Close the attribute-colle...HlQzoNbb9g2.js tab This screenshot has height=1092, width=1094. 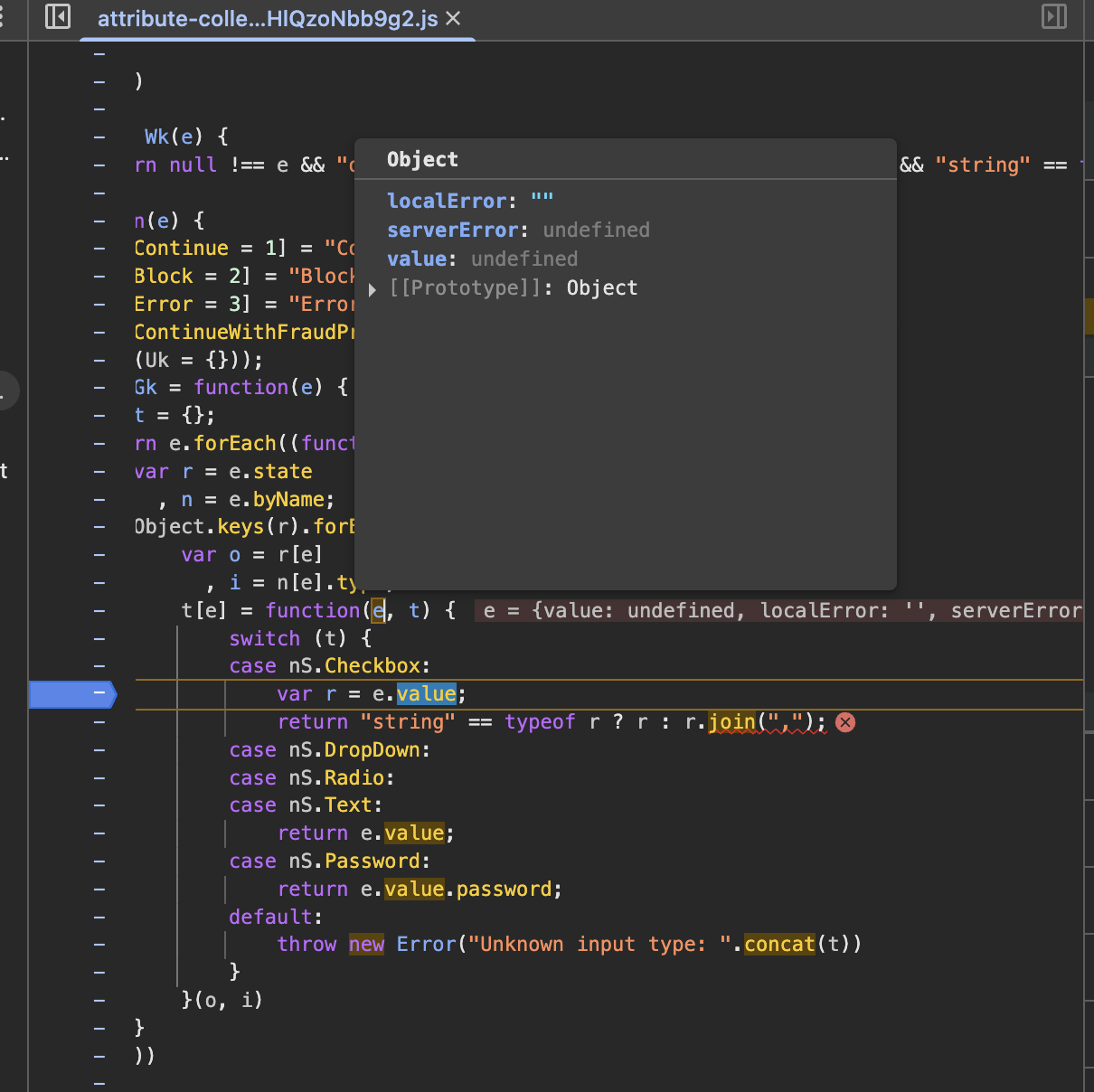tap(454, 18)
